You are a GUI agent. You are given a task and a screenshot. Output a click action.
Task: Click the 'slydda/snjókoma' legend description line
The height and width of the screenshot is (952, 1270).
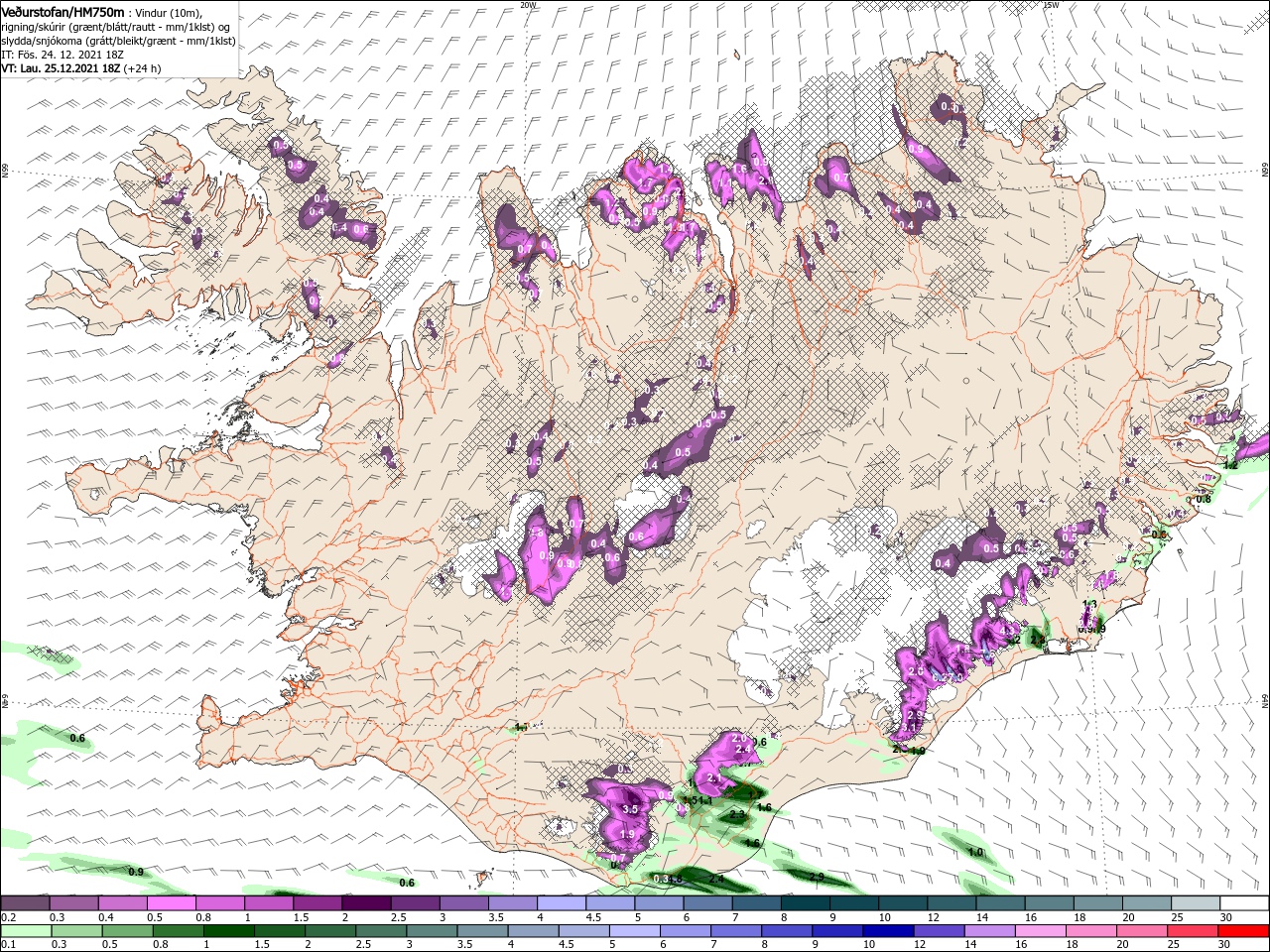coord(117,41)
